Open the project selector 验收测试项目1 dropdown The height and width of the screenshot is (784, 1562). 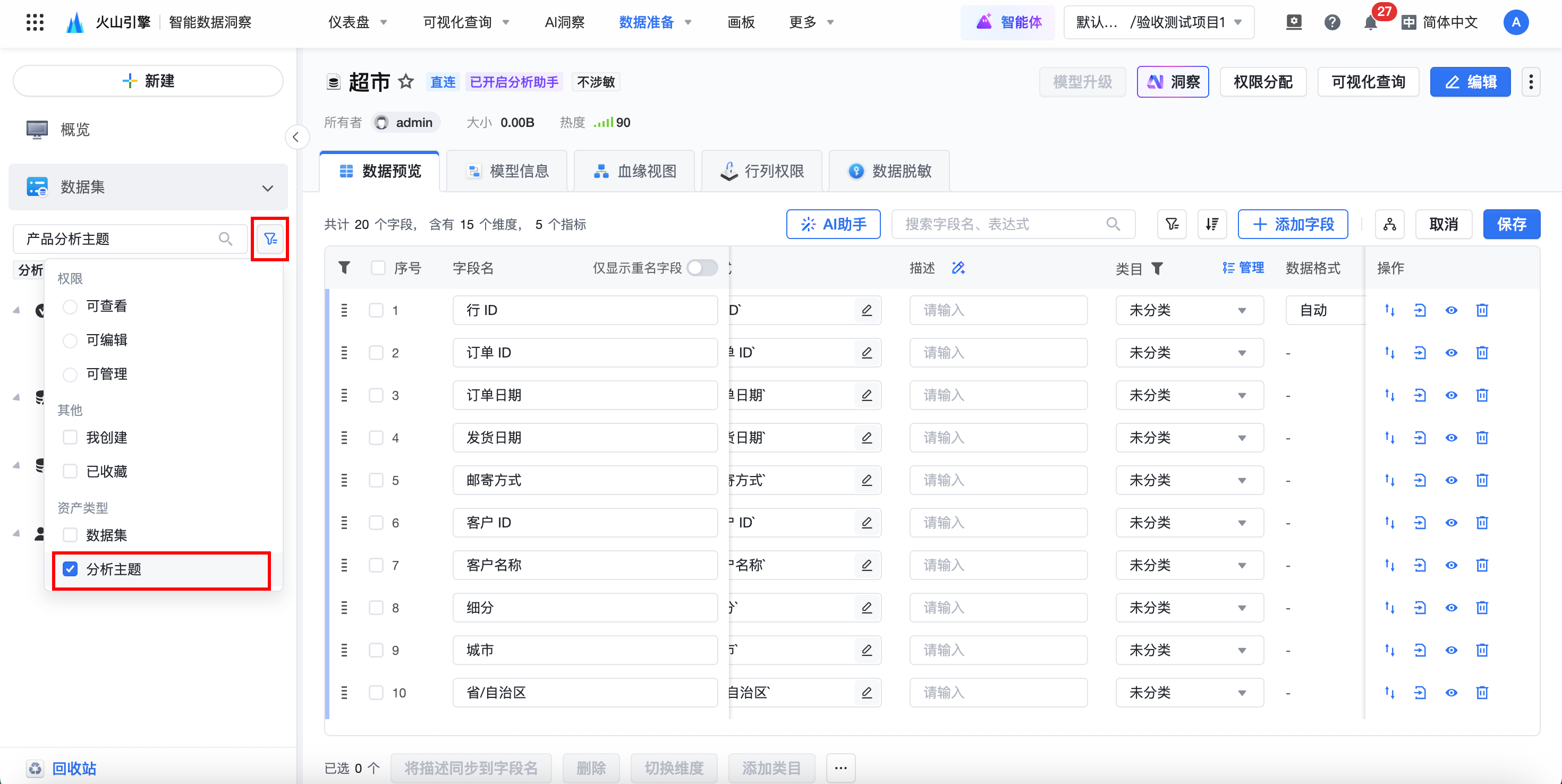click(1158, 22)
